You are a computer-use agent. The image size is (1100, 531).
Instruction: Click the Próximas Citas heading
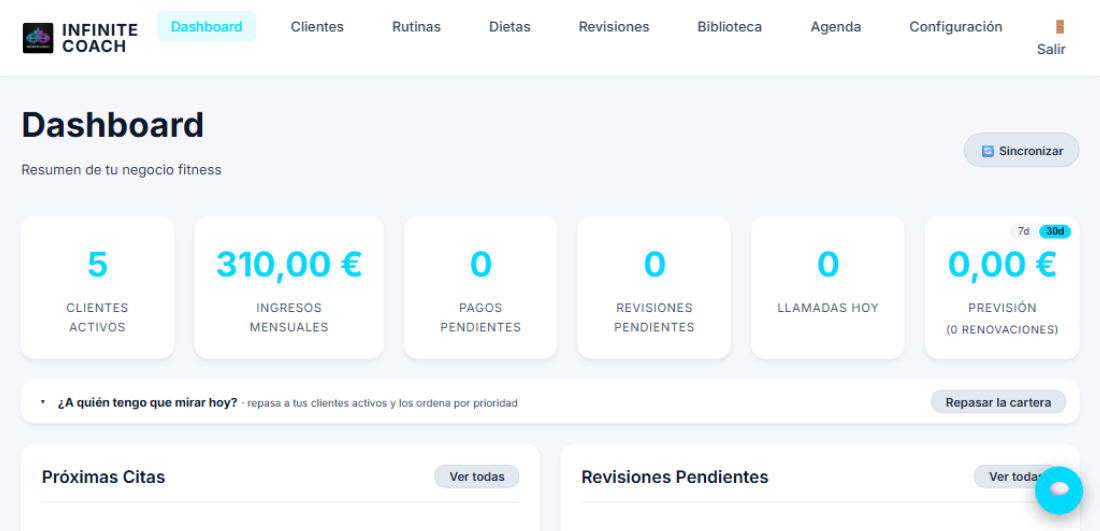[x=104, y=477]
